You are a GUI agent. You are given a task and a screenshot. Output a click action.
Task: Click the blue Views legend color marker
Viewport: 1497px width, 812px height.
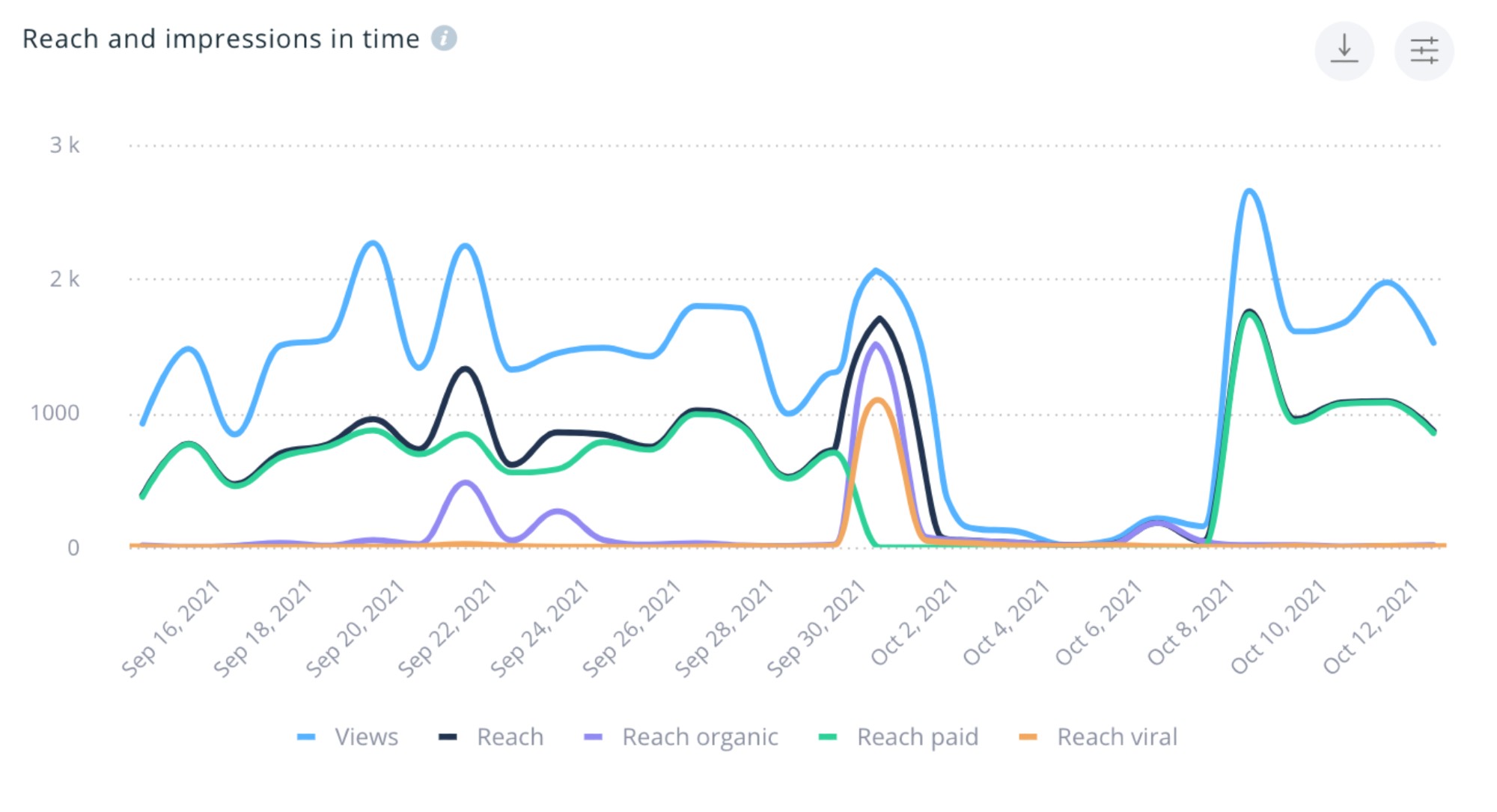[x=306, y=737]
